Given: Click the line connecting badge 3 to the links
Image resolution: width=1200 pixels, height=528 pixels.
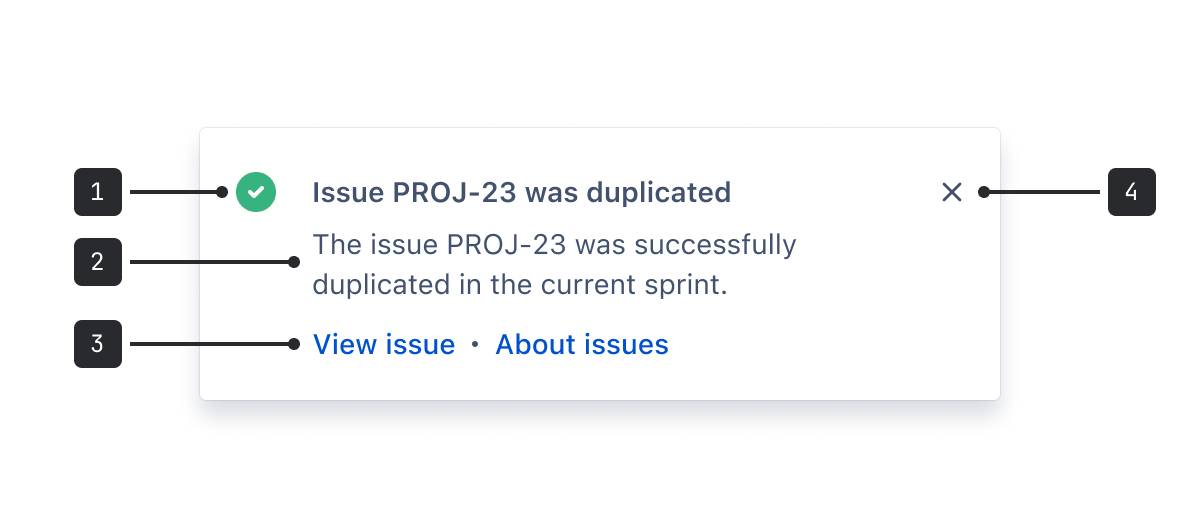Looking at the screenshot, I should coord(209,344).
